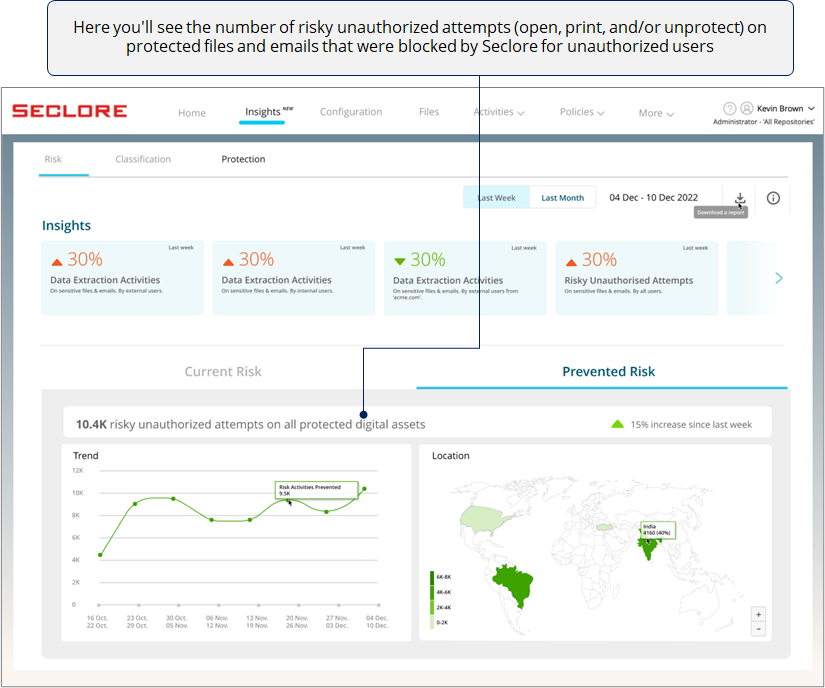Click the 15% increase since last week text
825x688 pixels.
tap(691, 424)
